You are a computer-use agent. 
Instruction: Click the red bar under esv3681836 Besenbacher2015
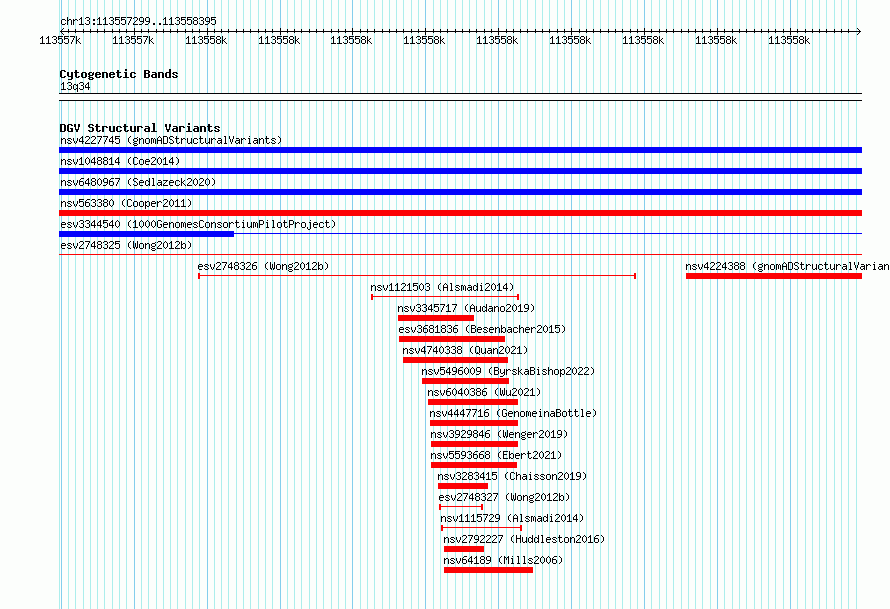coord(452,339)
